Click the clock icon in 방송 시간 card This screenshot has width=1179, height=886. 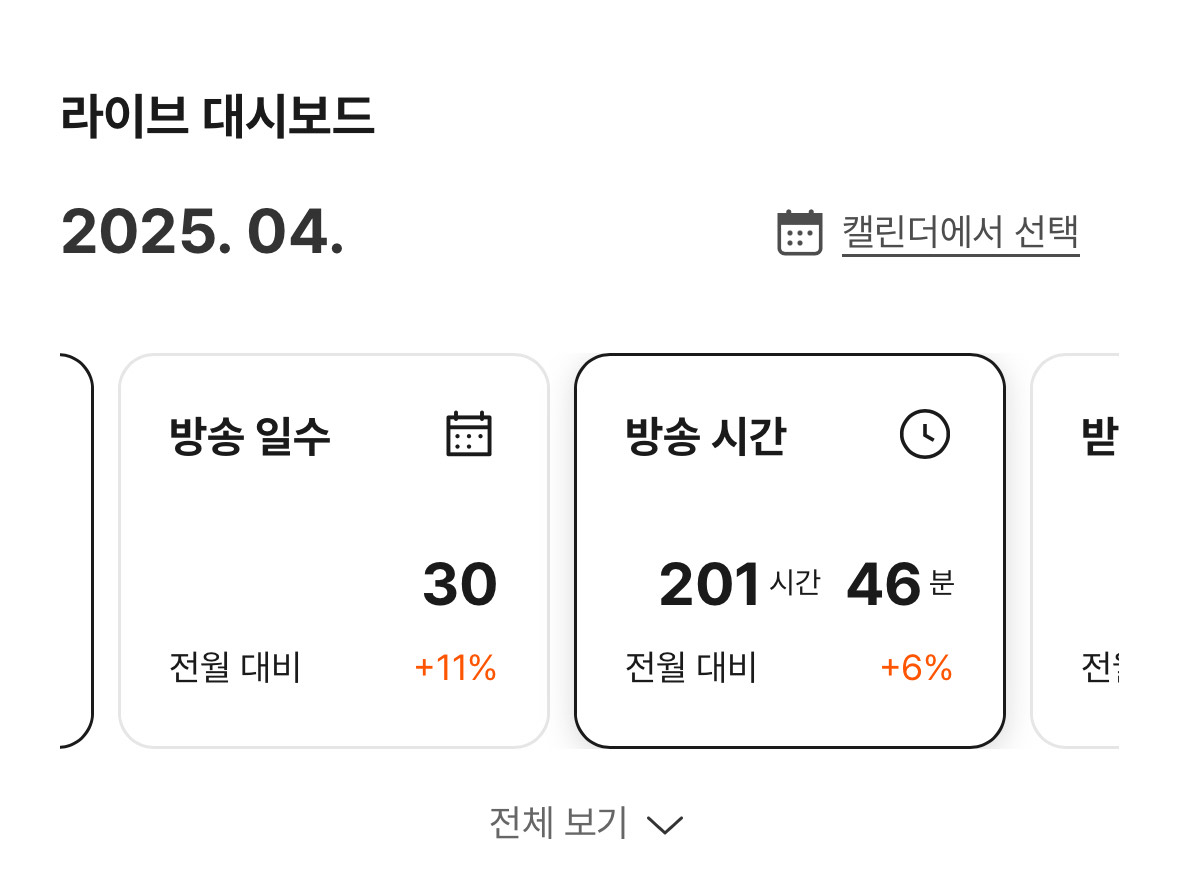click(925, 434)
